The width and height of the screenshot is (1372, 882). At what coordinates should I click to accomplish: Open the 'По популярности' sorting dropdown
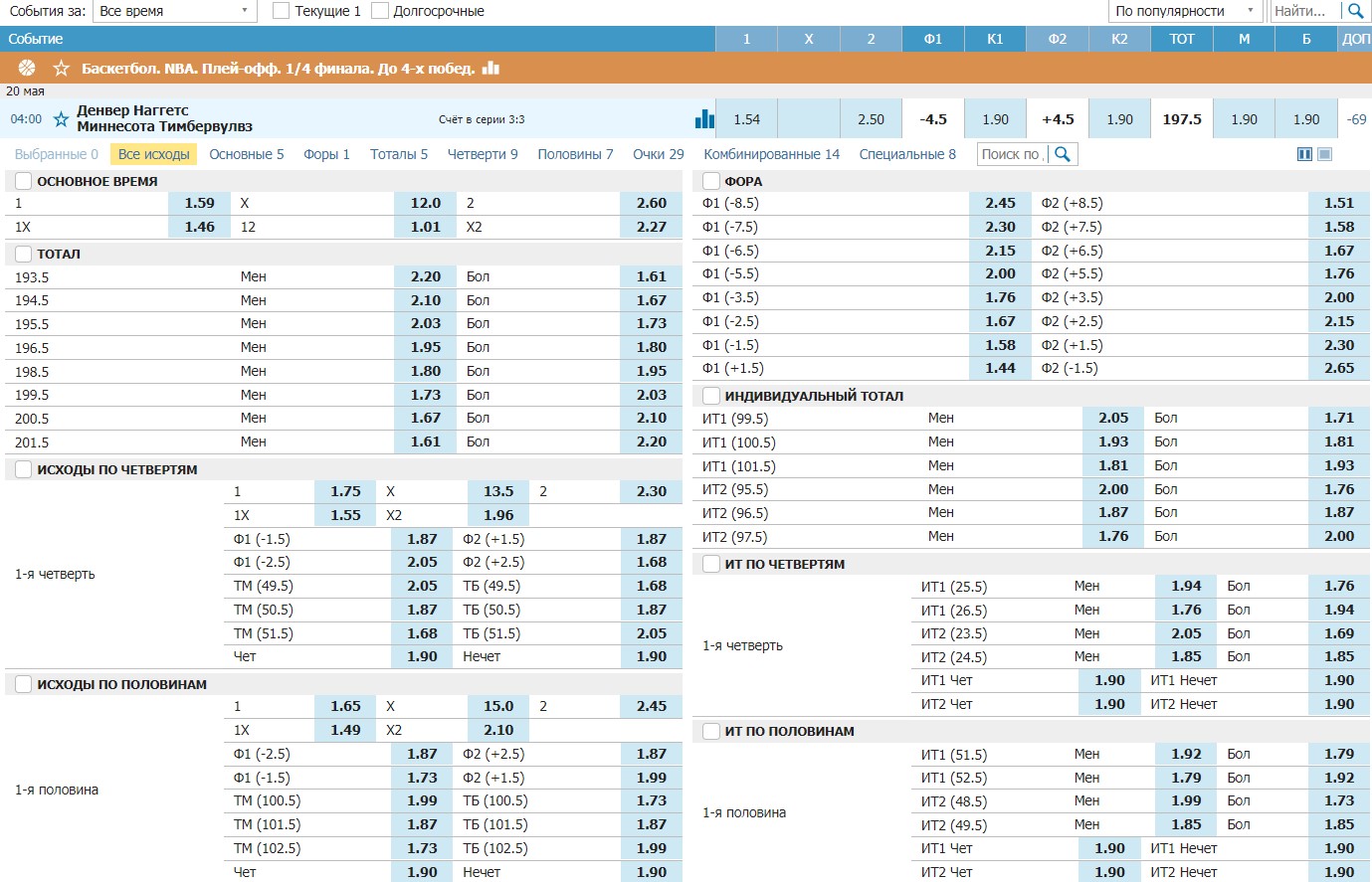tap(1186, 11)
